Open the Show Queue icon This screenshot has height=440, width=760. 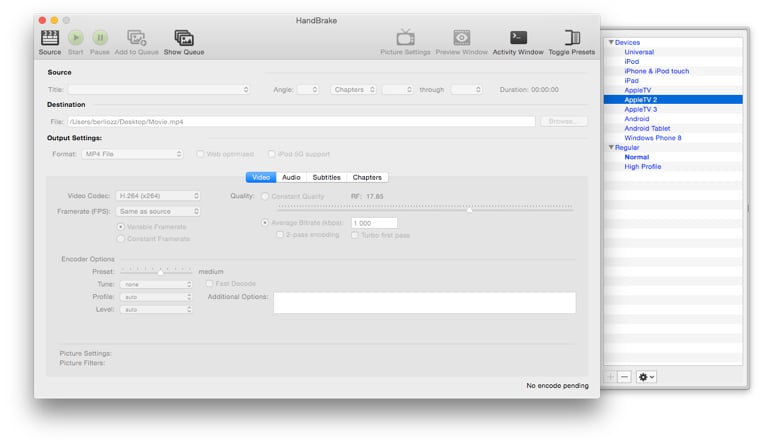(184, 37)
